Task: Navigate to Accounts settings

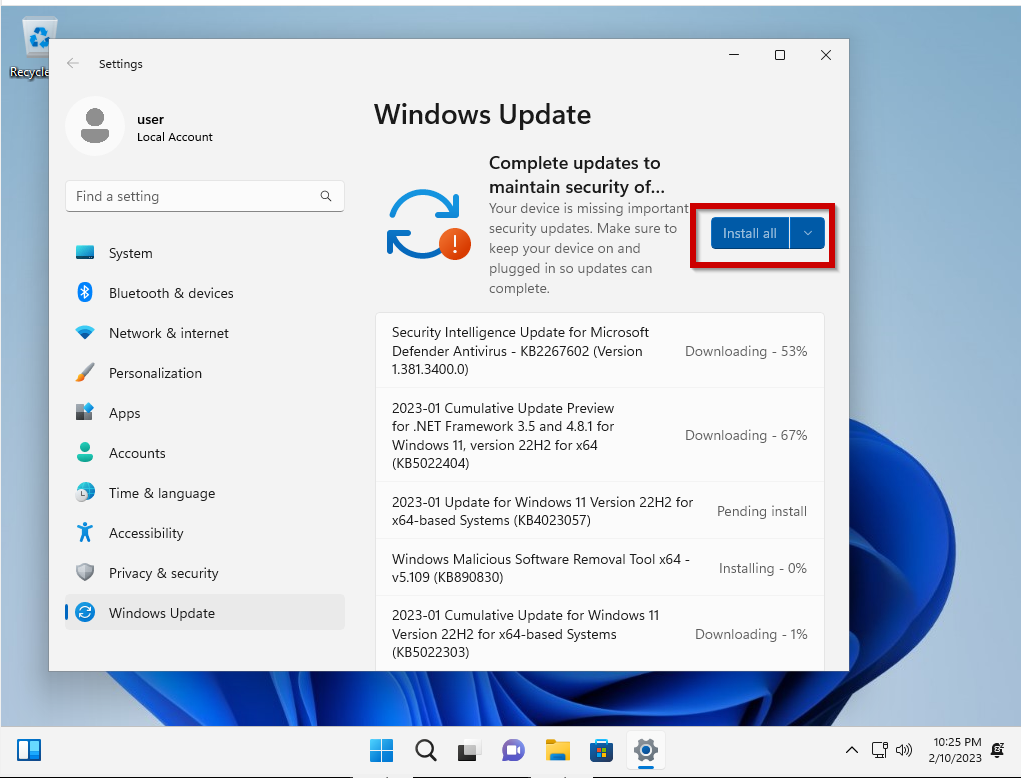Action: (x=205, y=452)
